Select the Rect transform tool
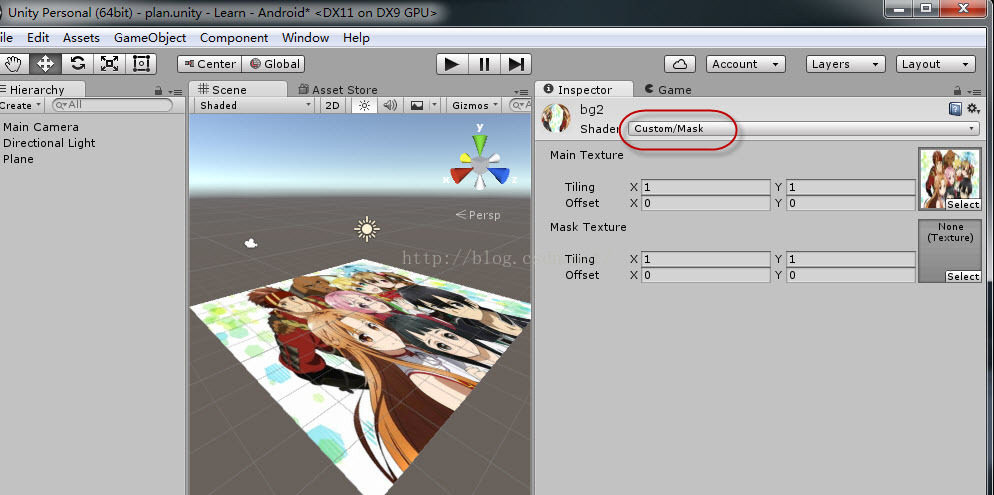This screenshot has width=994, height=495. point(141,64)
